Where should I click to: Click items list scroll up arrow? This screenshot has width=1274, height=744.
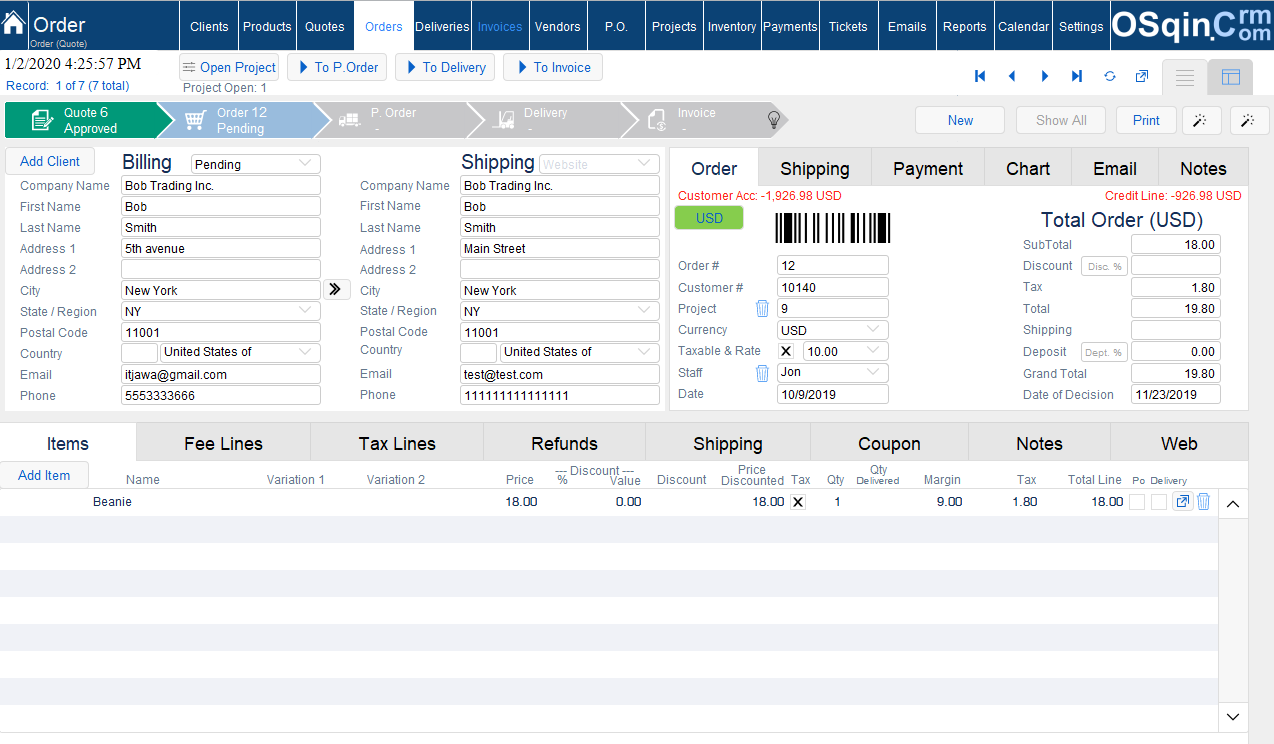(x=1233, y=504)
